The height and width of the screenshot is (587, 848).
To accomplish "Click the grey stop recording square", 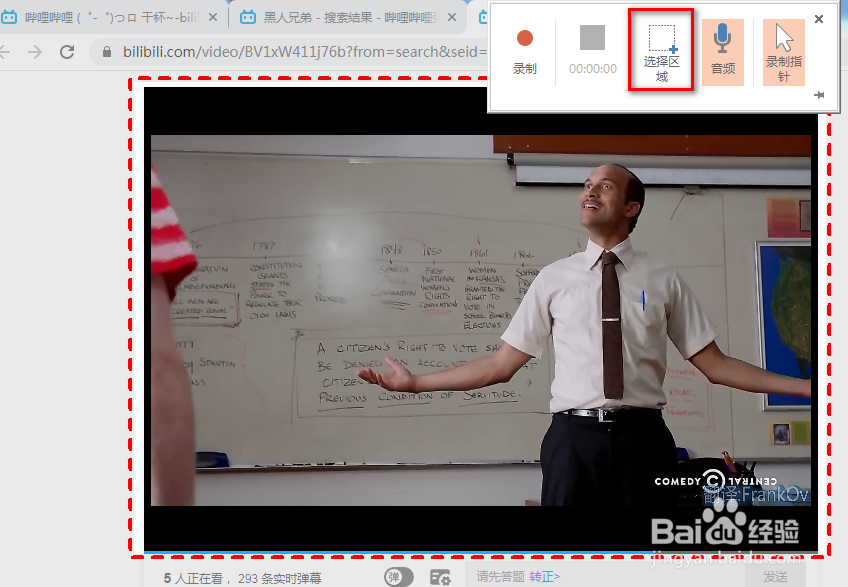I will [592, 38].
